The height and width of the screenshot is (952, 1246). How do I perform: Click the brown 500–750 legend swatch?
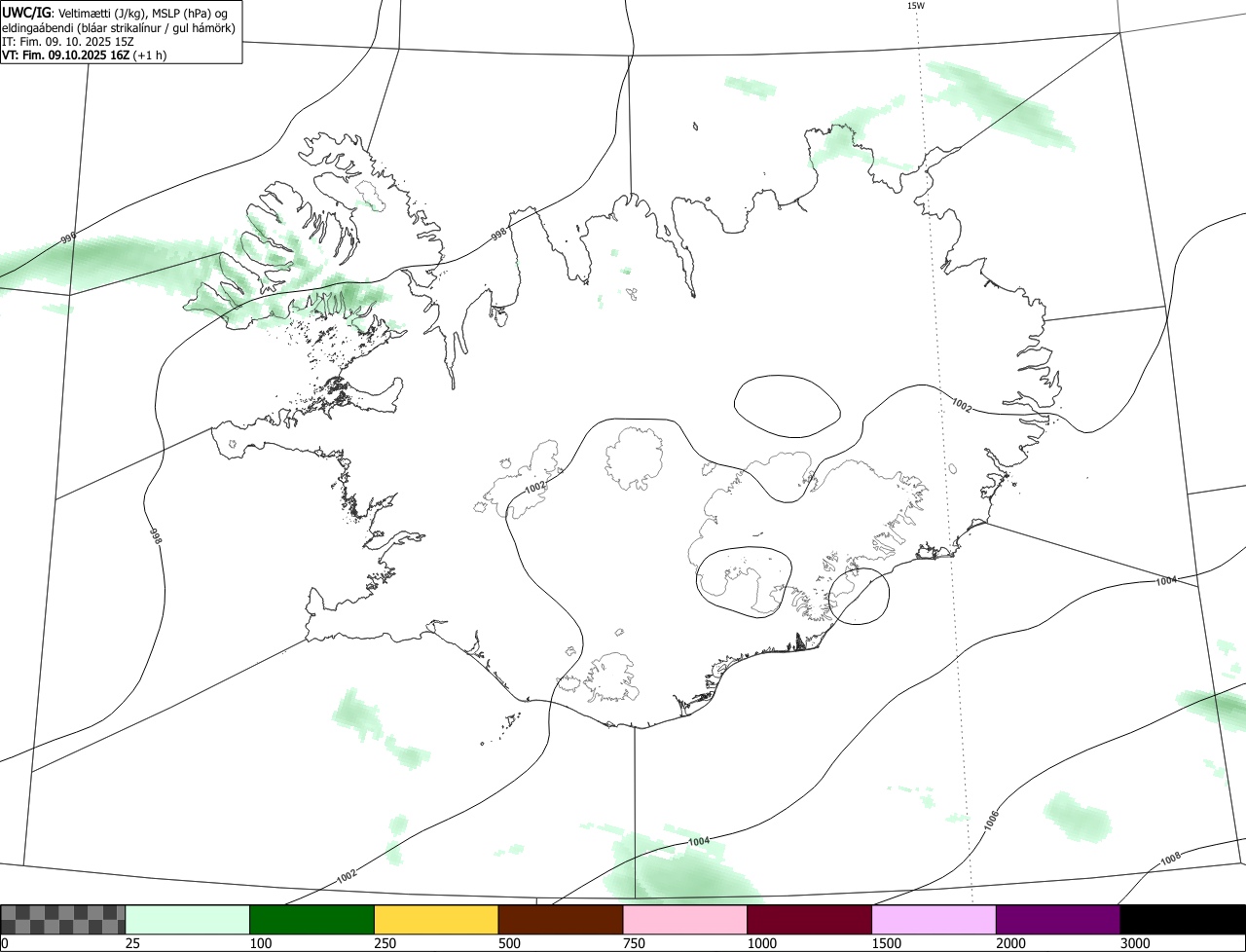click(x=561, y=920)
